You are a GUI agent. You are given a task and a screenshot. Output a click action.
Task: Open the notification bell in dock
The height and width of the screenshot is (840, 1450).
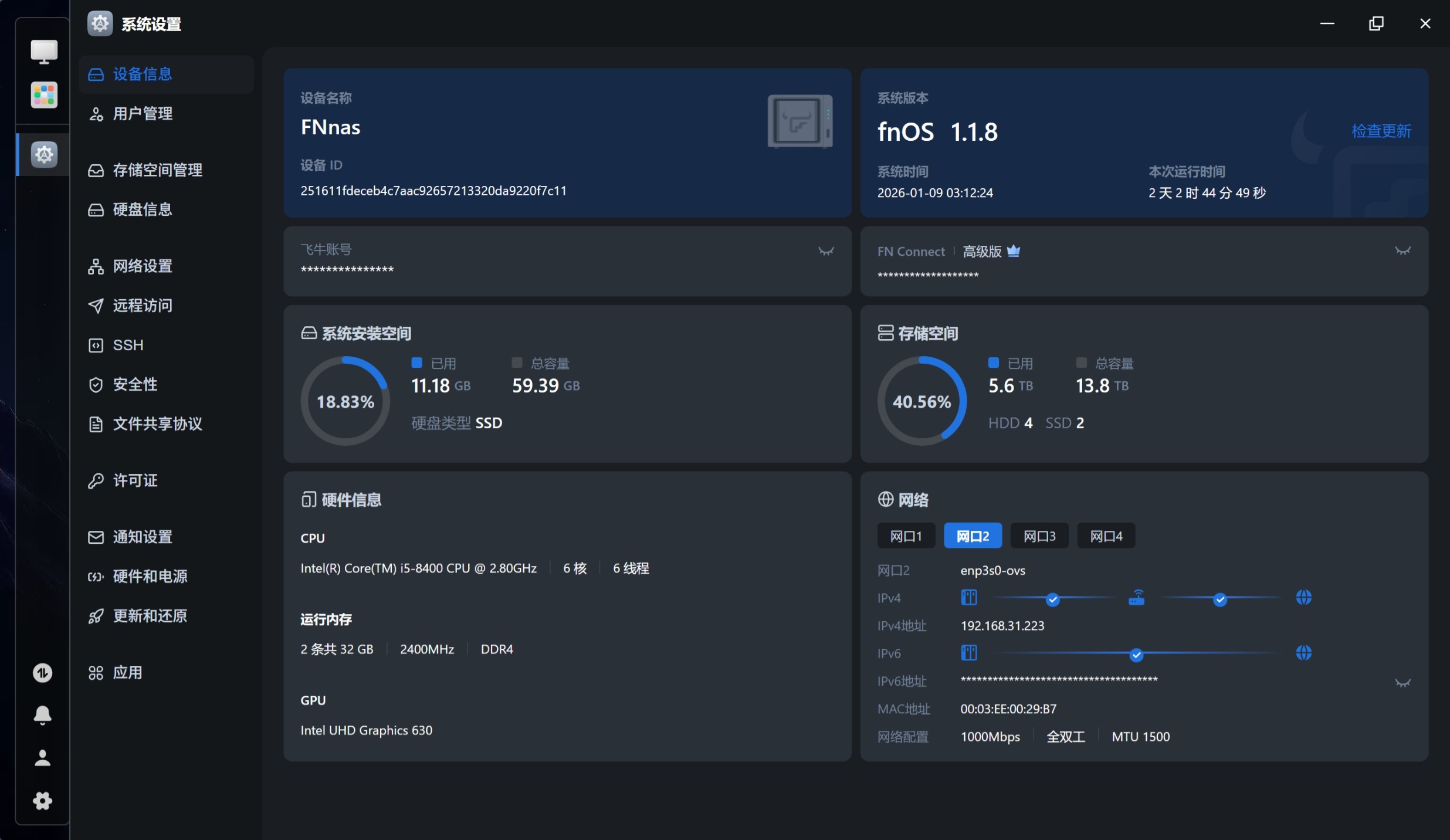click(x=42, y=715)
